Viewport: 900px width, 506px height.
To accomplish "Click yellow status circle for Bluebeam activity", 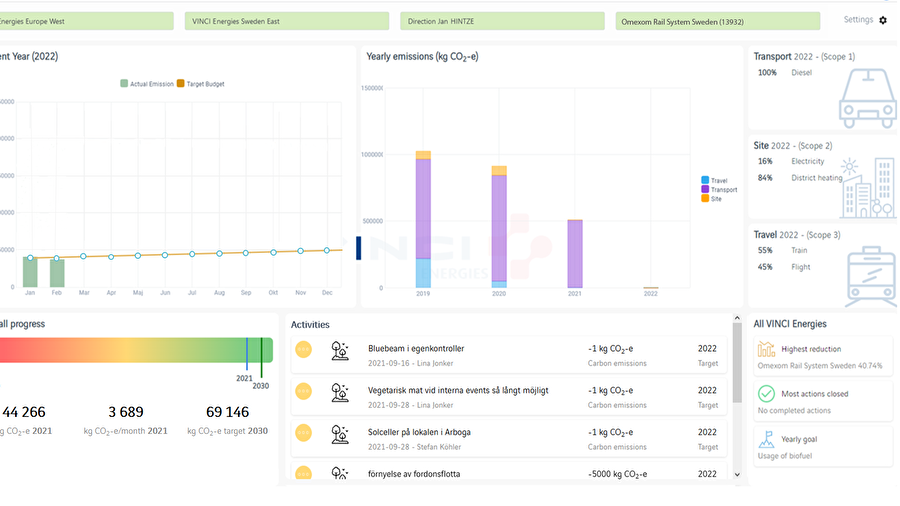I will [x=304, y=349].
